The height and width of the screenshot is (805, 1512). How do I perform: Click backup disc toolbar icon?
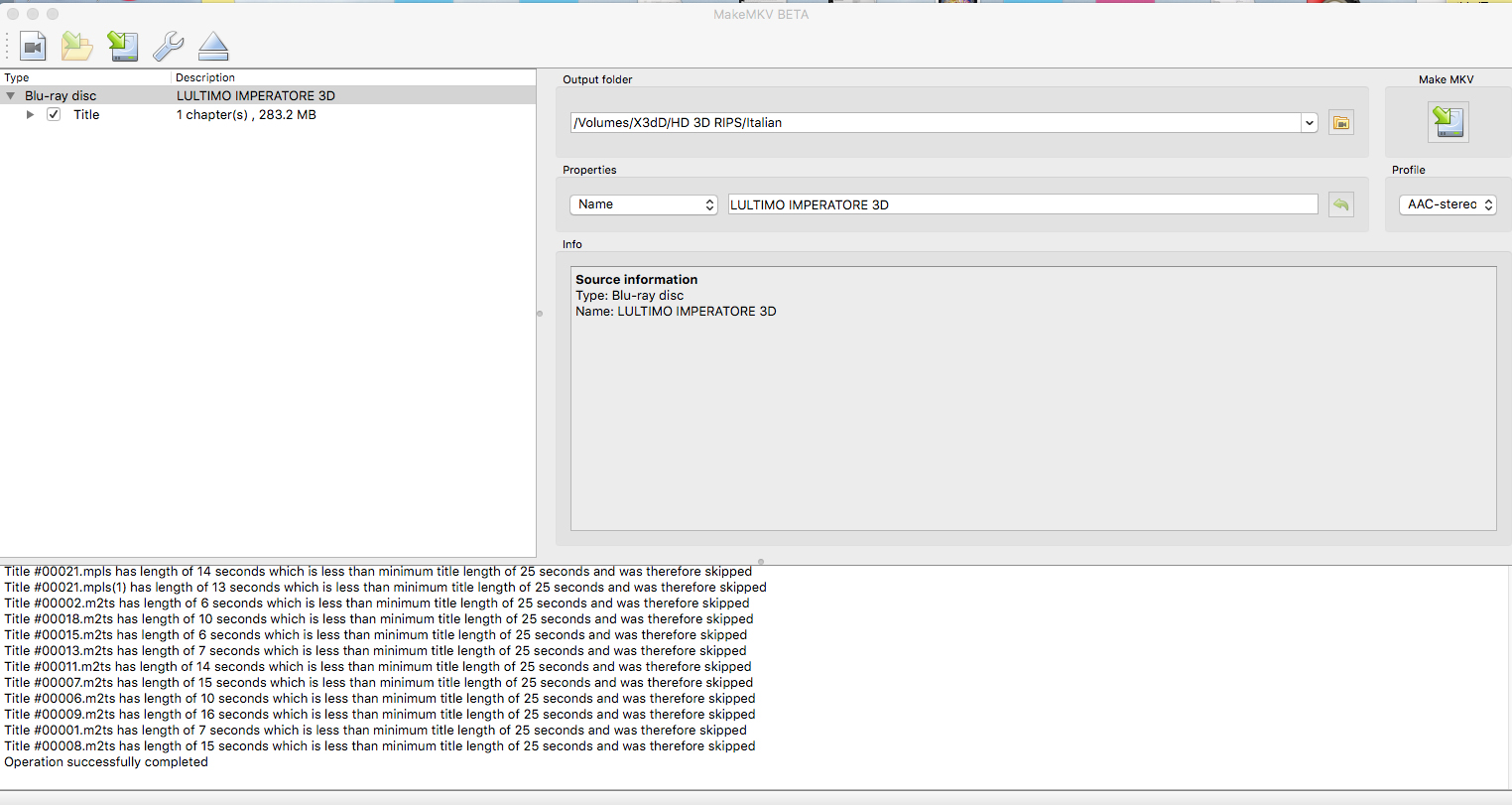click(x=123, y=46)
